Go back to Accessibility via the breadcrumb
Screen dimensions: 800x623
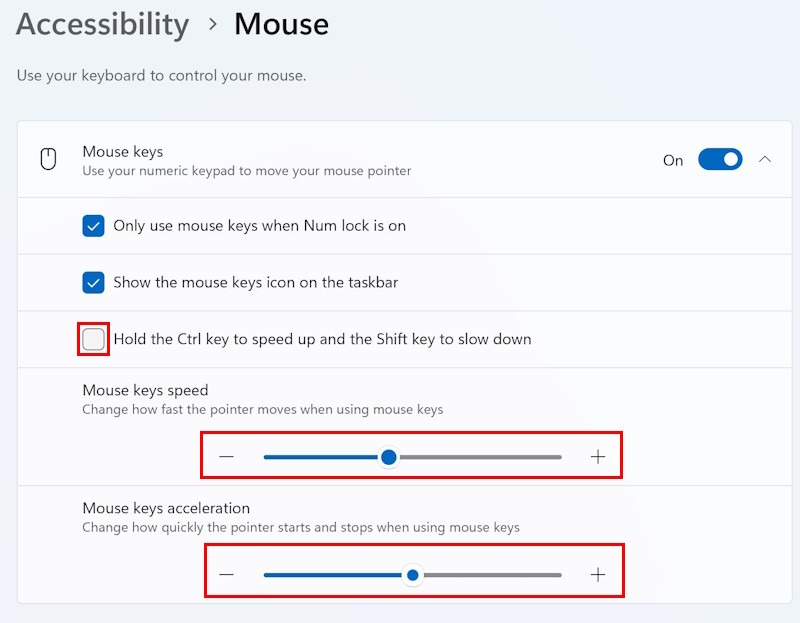pyautogui.click(x=102, y=24)
